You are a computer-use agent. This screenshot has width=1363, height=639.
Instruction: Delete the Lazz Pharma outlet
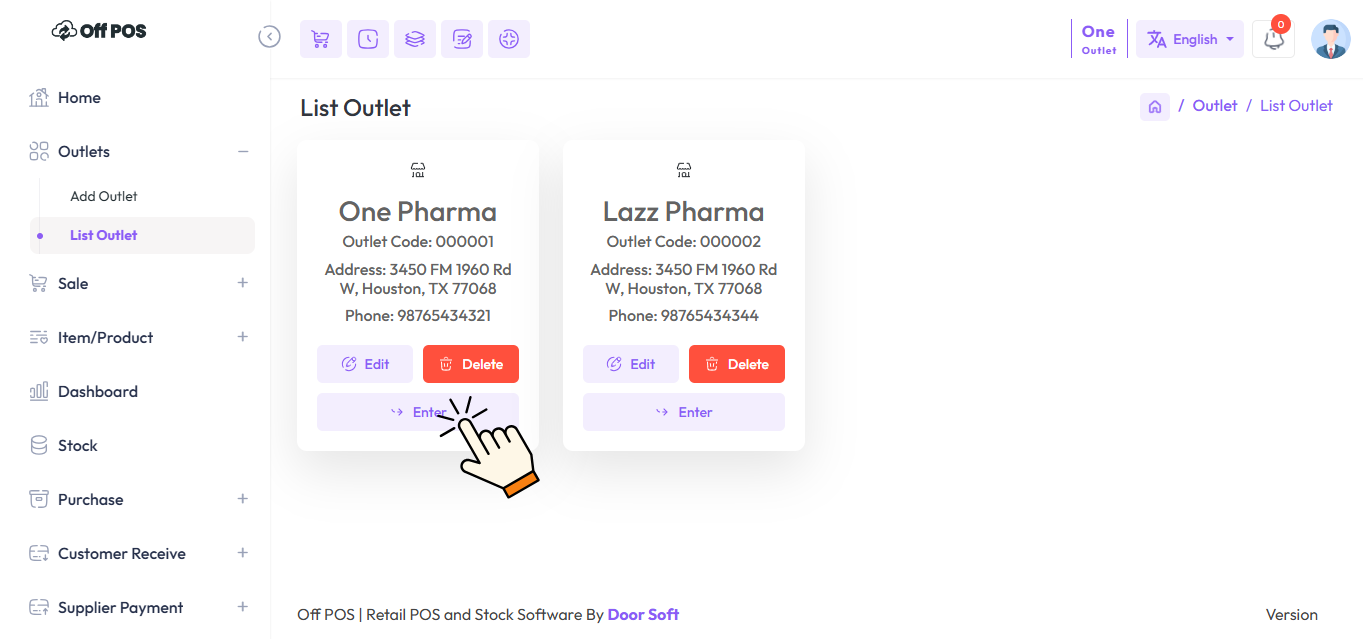click(x=736, y=363)
